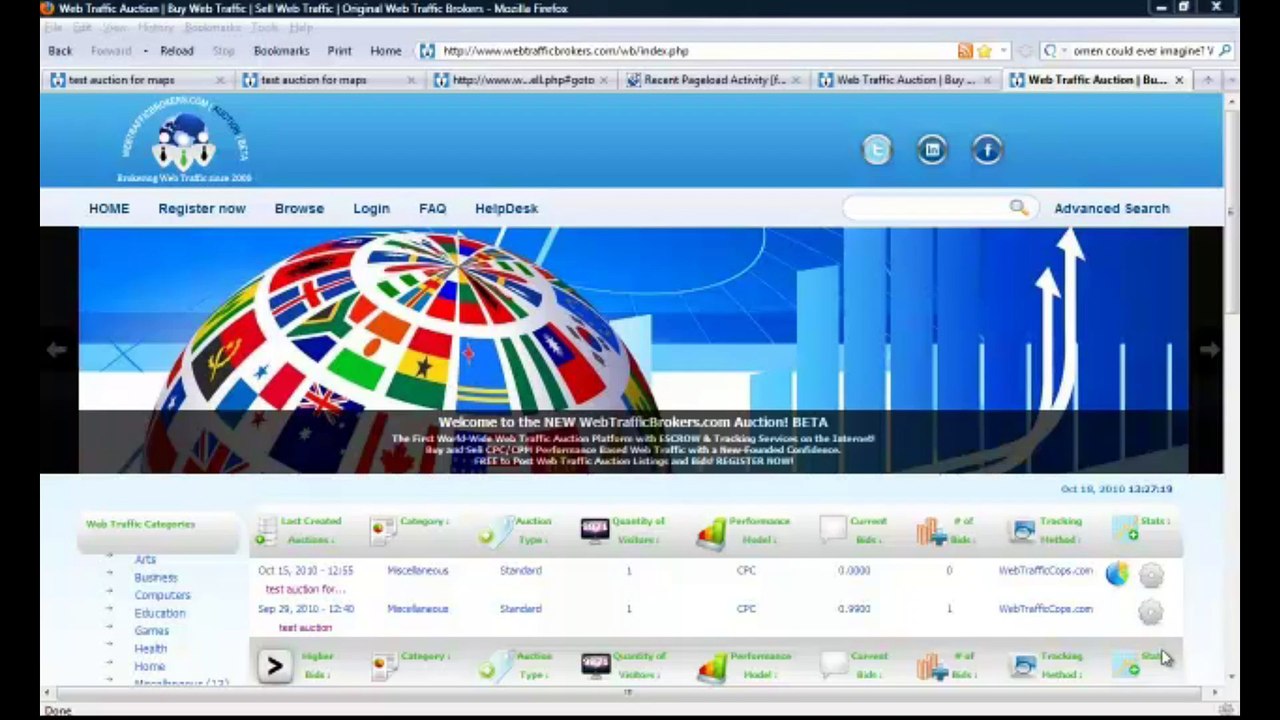The width and height of the screenshot is (1280, 720).
Task: Click the Home toolbar button
Action: (385, 51)
